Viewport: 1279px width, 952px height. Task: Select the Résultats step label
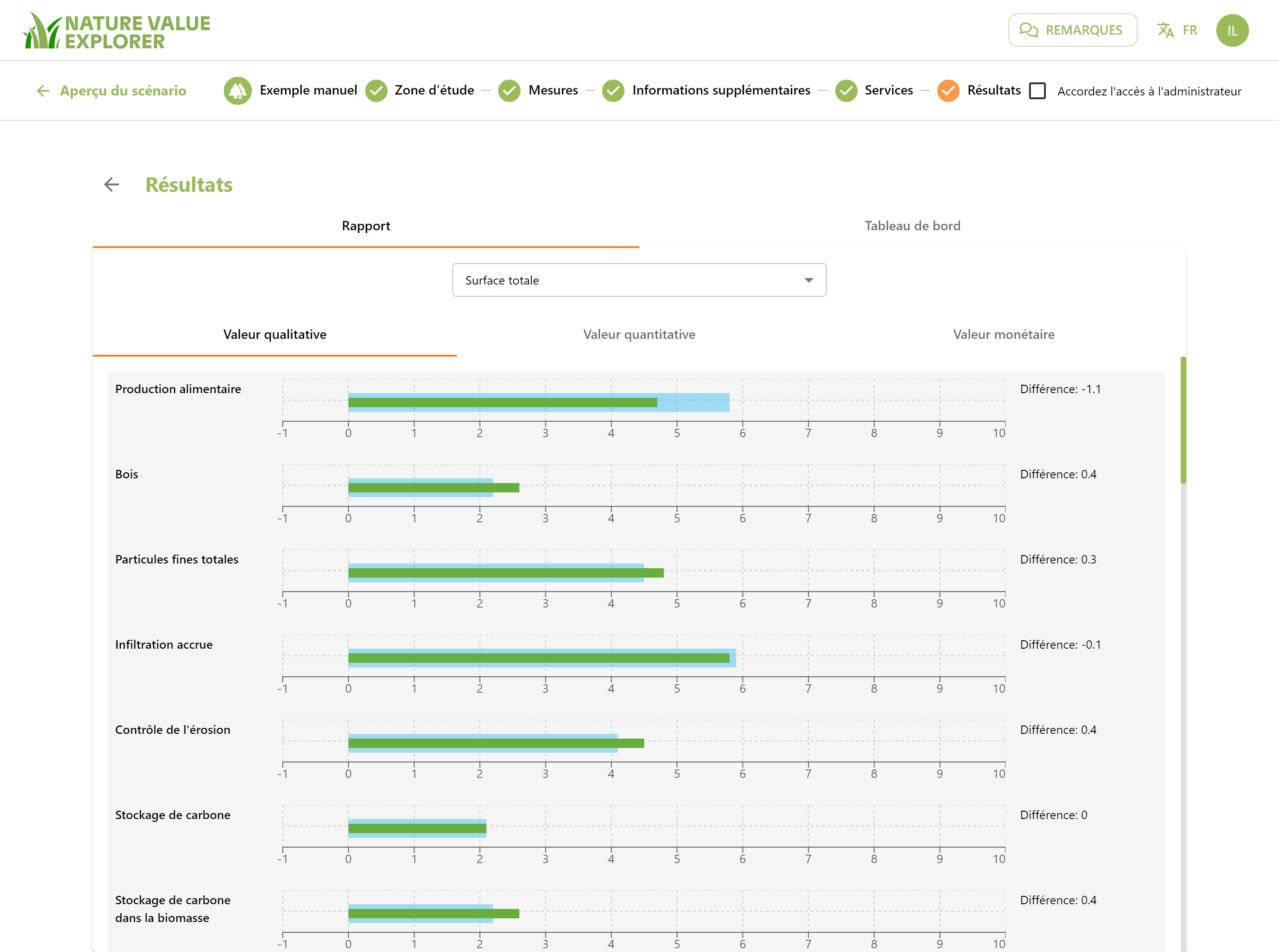point(994,90)
